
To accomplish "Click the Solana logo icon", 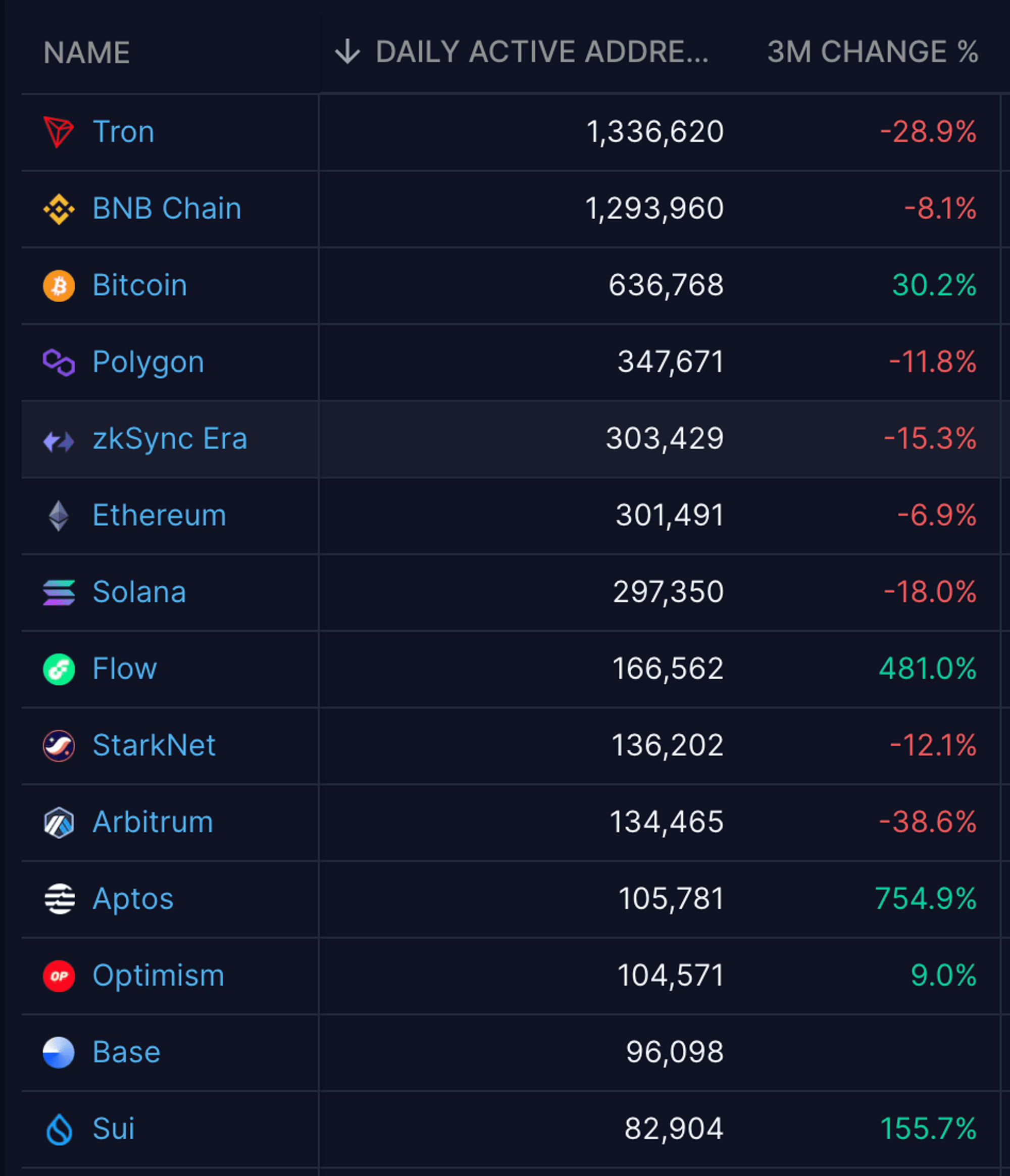I will (59, 592).
